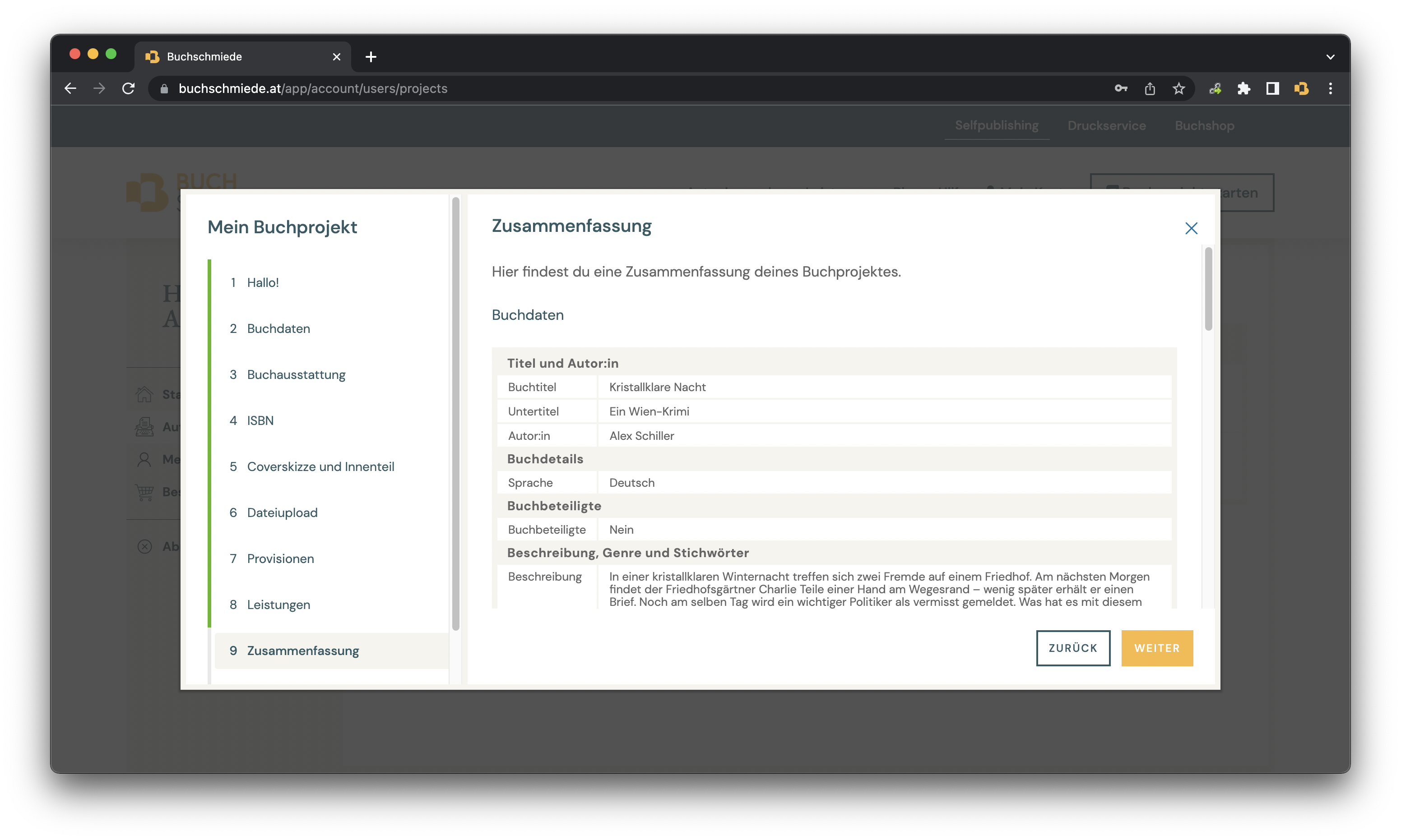Click the browser back arrow
The width and height of the screenshot is (1401, 840).
tap(70, 88)
